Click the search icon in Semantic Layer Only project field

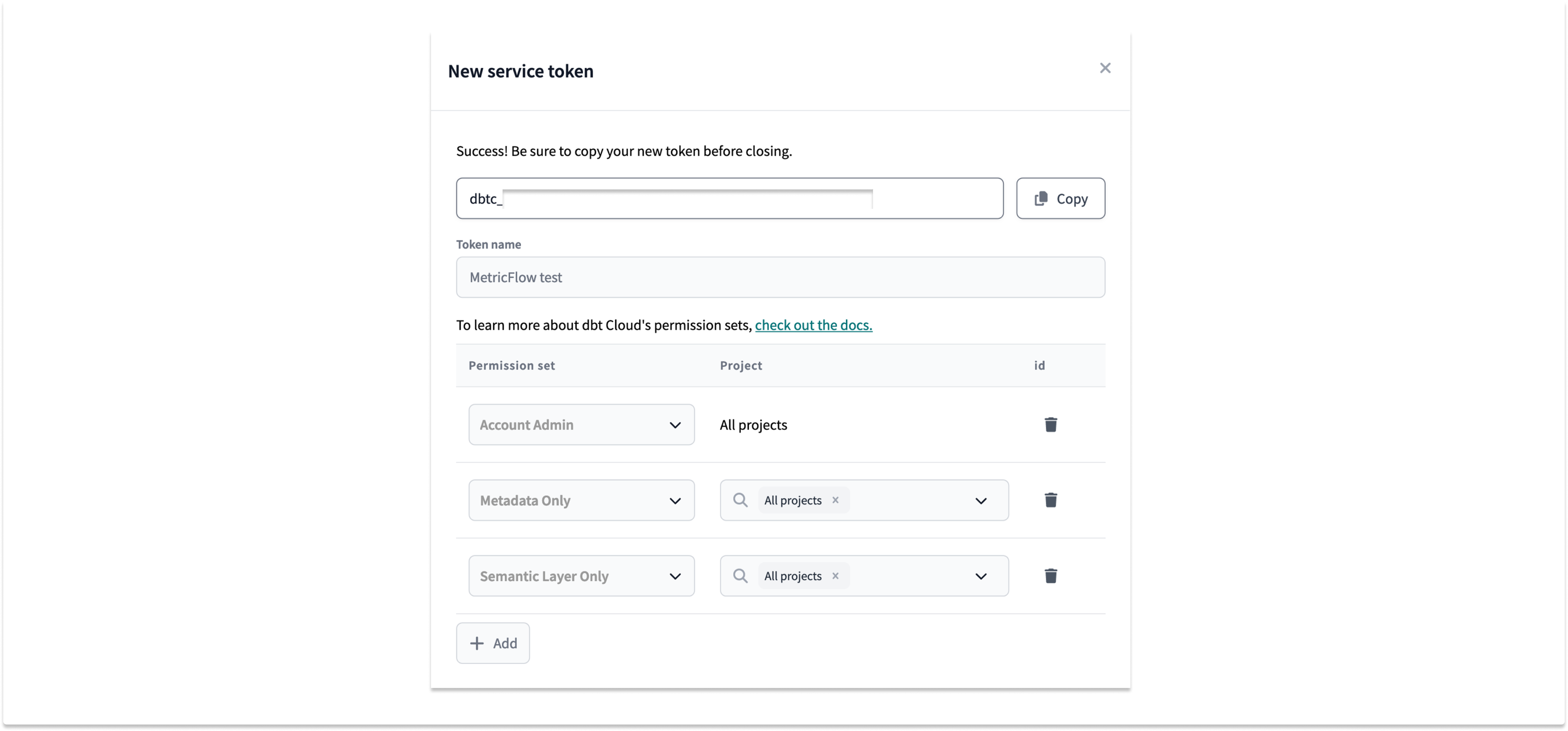[x=740, y=576]
